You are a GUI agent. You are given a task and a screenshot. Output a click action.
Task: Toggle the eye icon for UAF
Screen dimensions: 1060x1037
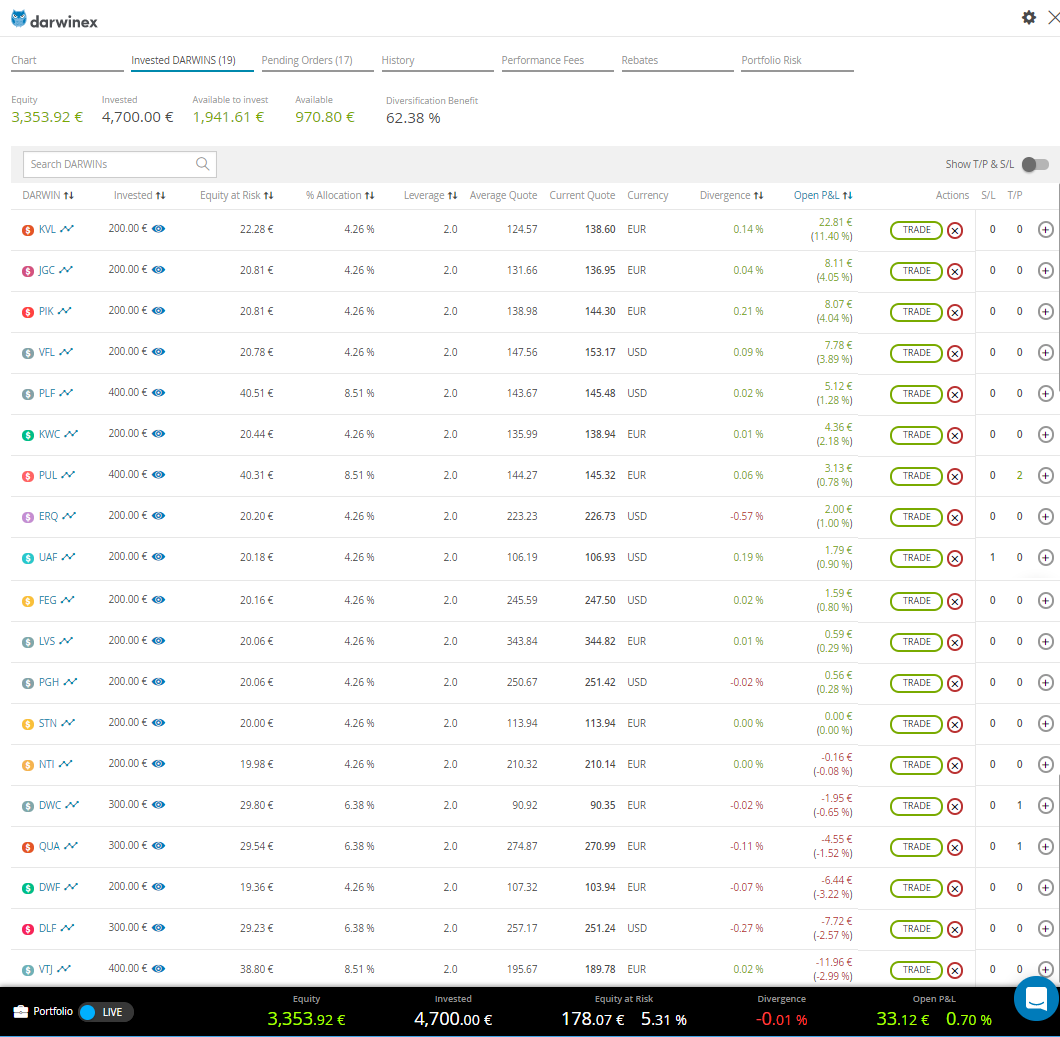(158, 556)
